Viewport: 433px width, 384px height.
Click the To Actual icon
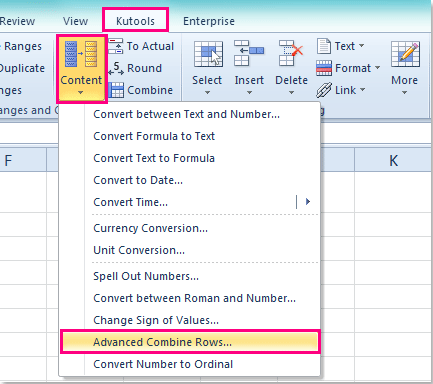(116, 46)
